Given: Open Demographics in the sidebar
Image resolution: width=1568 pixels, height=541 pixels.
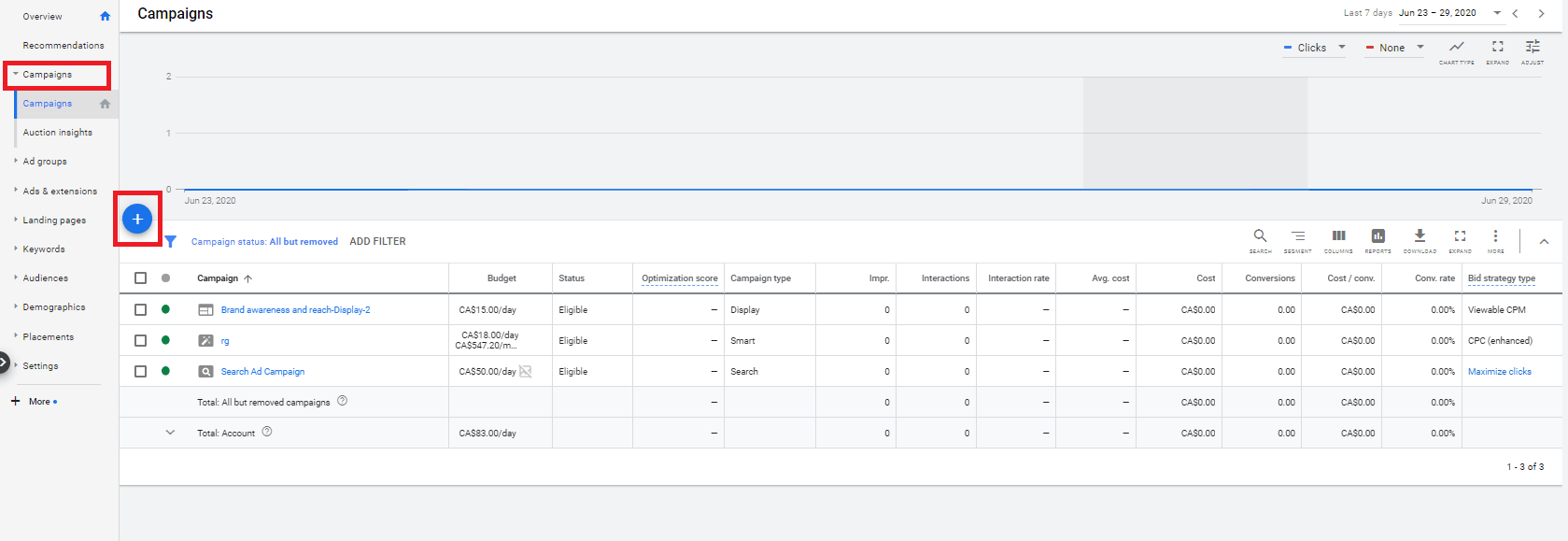Looking at the screenshot, I should click(54, 307).
